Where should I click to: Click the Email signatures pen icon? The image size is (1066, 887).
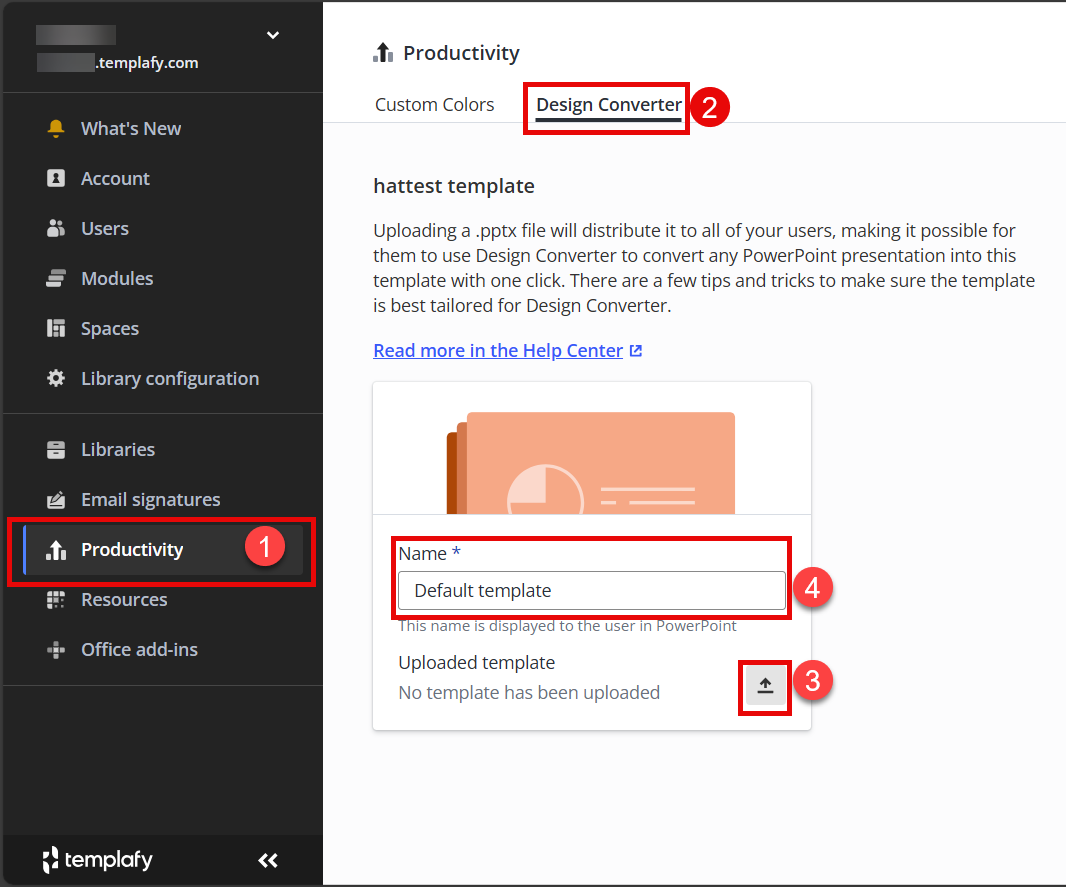[56, 500]
